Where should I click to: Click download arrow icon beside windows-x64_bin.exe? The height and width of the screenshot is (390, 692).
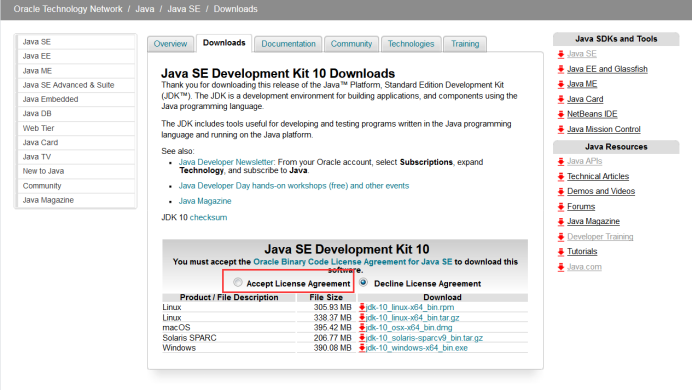362,348
